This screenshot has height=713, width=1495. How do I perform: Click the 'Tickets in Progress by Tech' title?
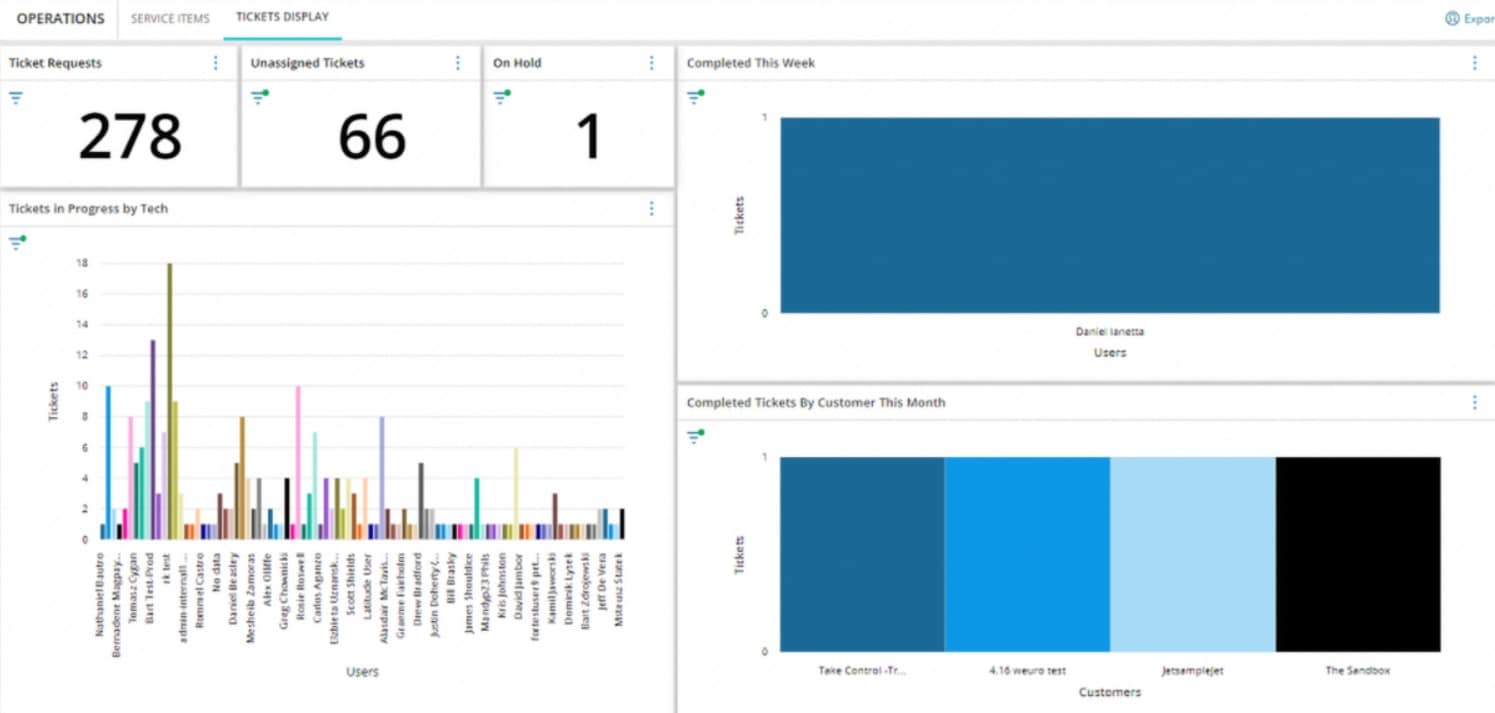coord(88,209)
